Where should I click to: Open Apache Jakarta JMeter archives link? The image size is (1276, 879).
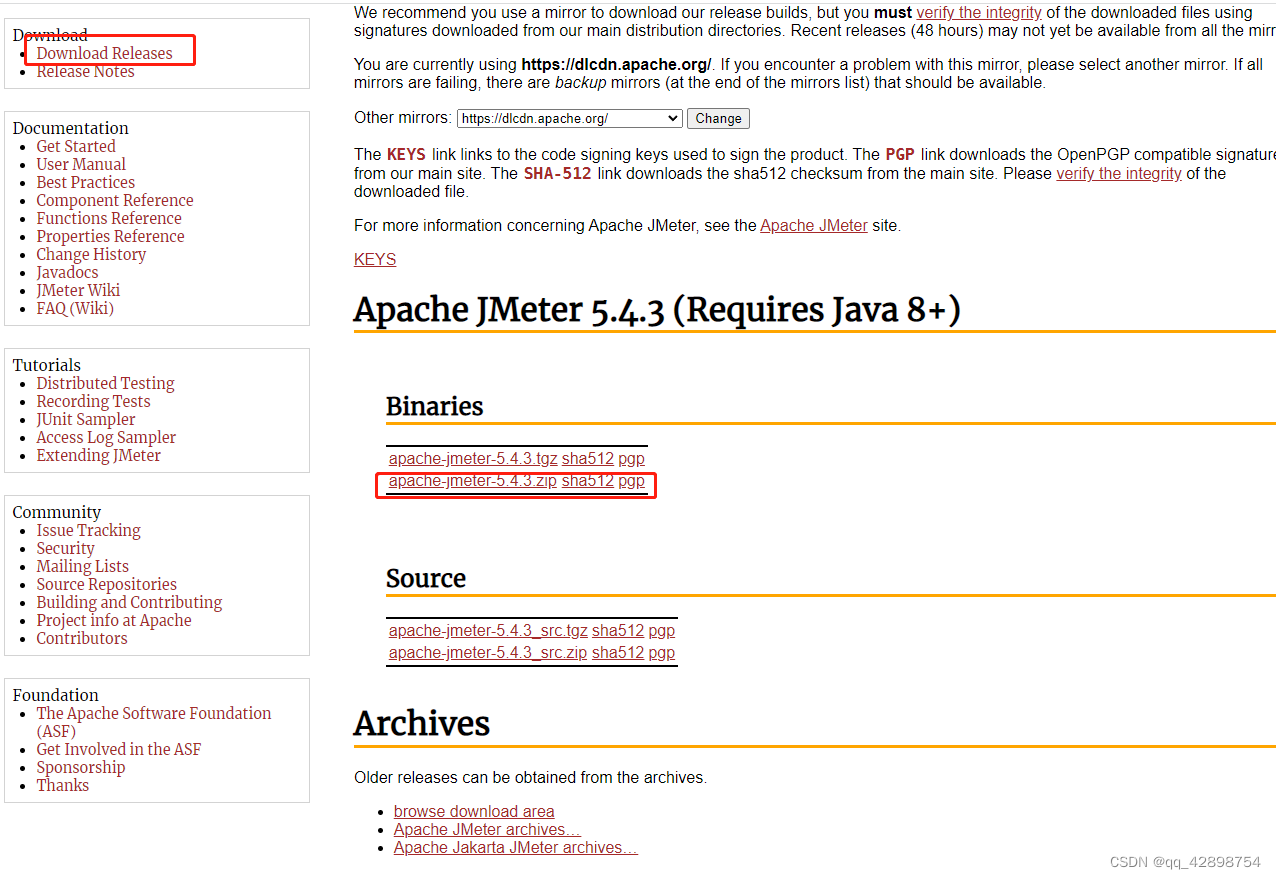point(516,848)
